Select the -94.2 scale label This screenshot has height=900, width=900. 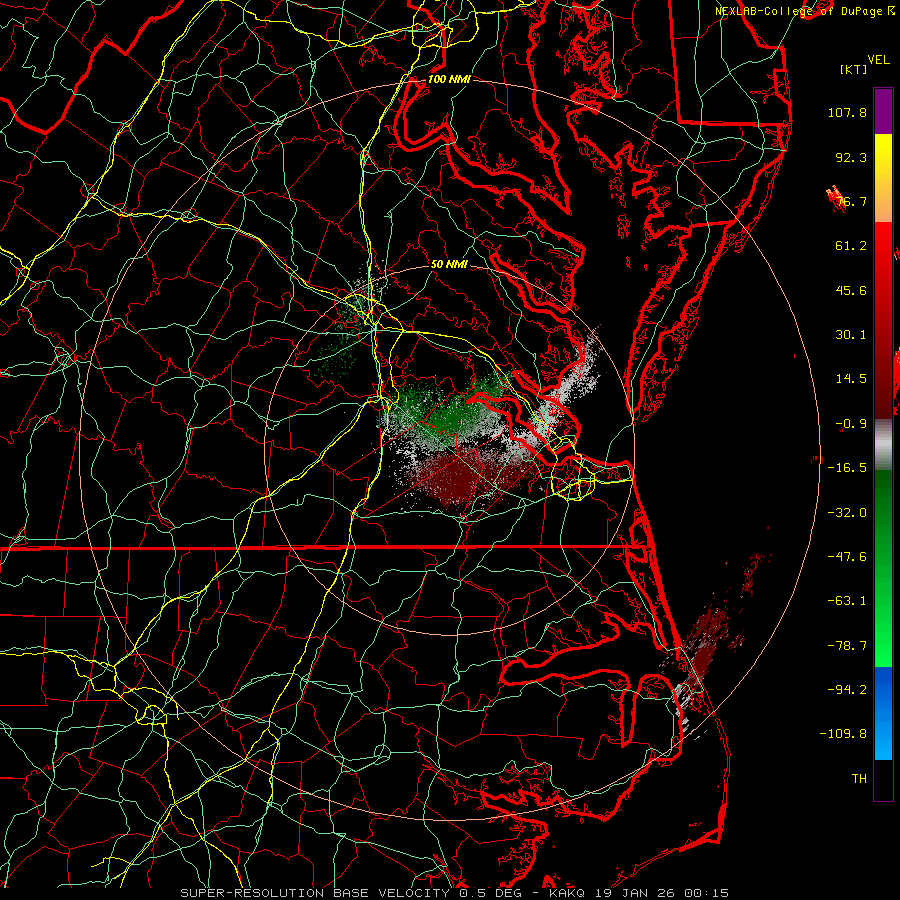tap(847, 689)
